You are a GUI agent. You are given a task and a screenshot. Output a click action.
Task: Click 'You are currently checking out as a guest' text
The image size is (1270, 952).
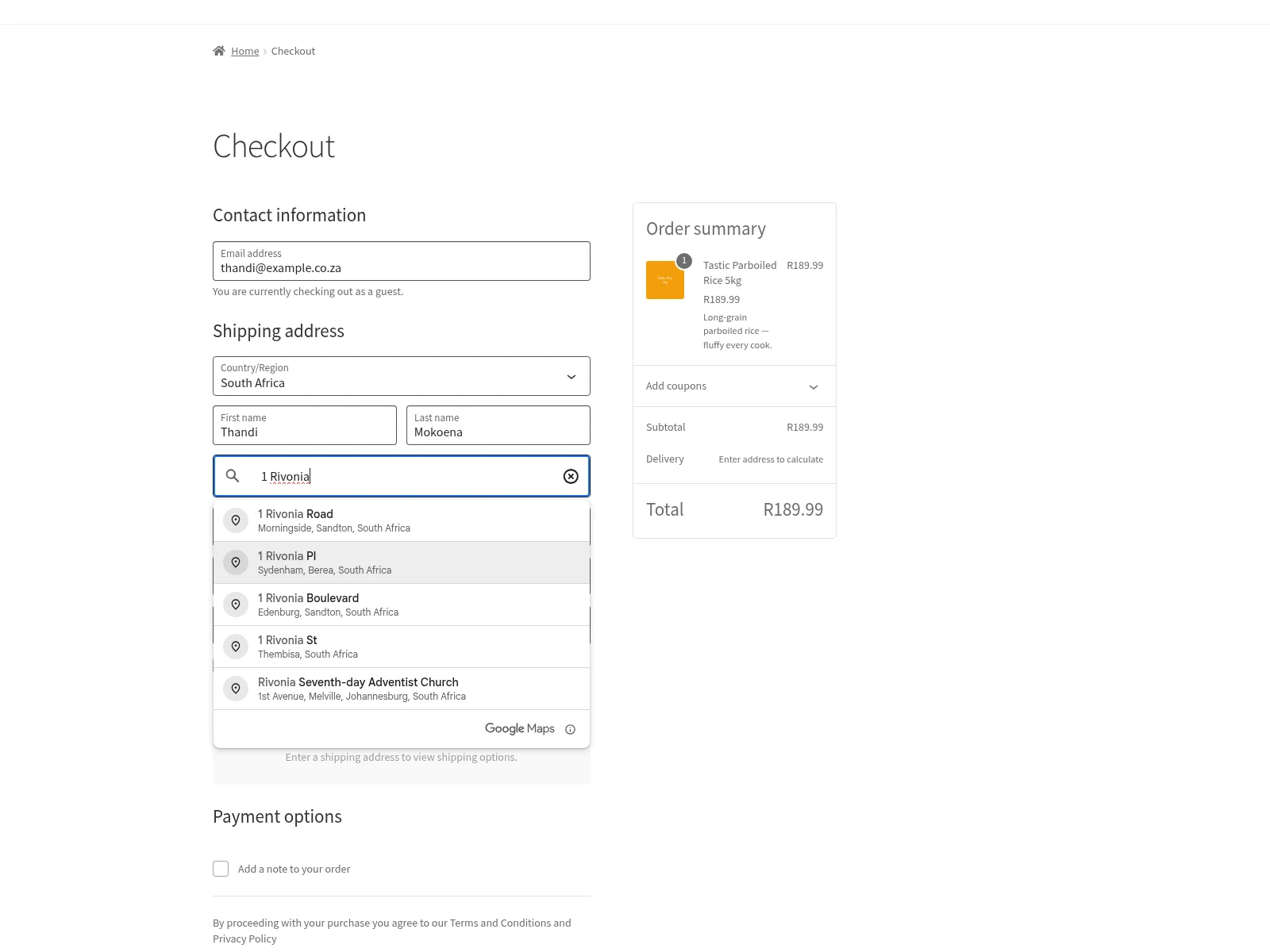pos(308,291)
